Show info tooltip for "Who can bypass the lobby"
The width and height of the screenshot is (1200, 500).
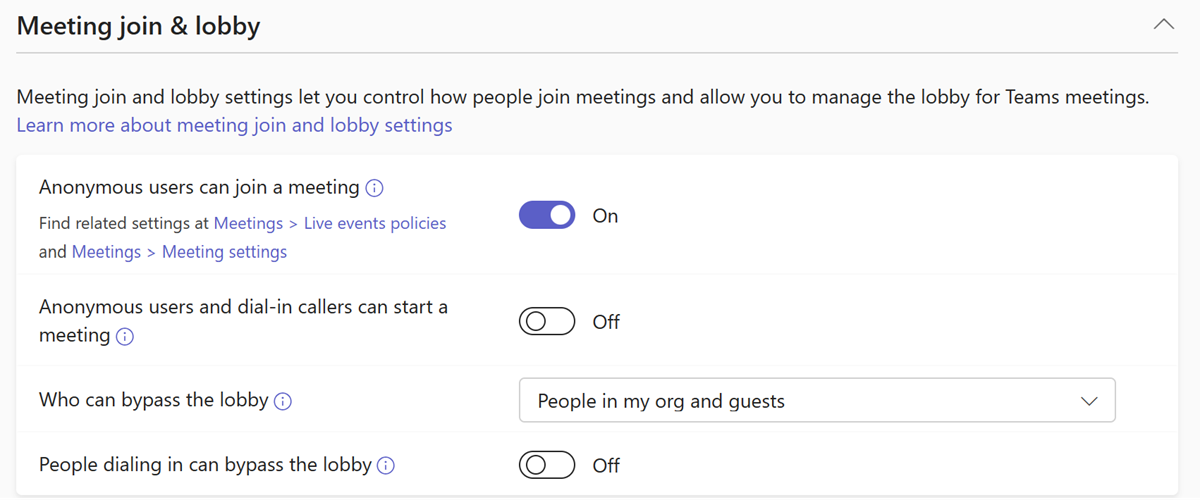tap(283, 402)
